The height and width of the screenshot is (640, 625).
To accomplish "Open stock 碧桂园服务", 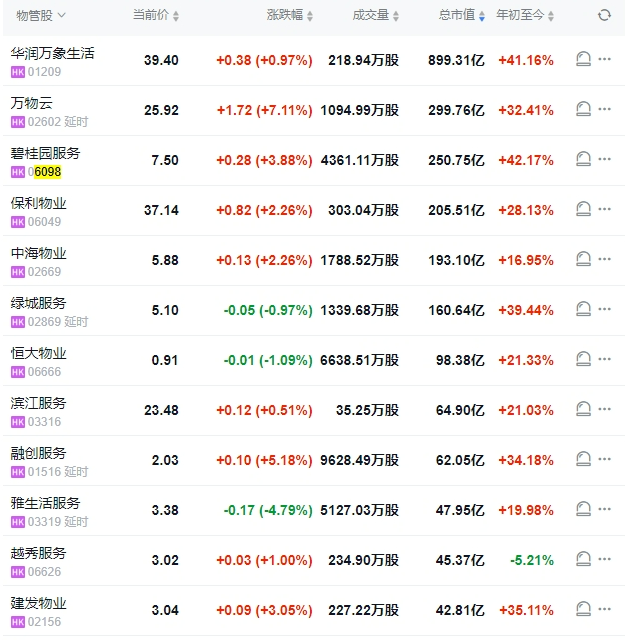I will click(x=45, y=153).
